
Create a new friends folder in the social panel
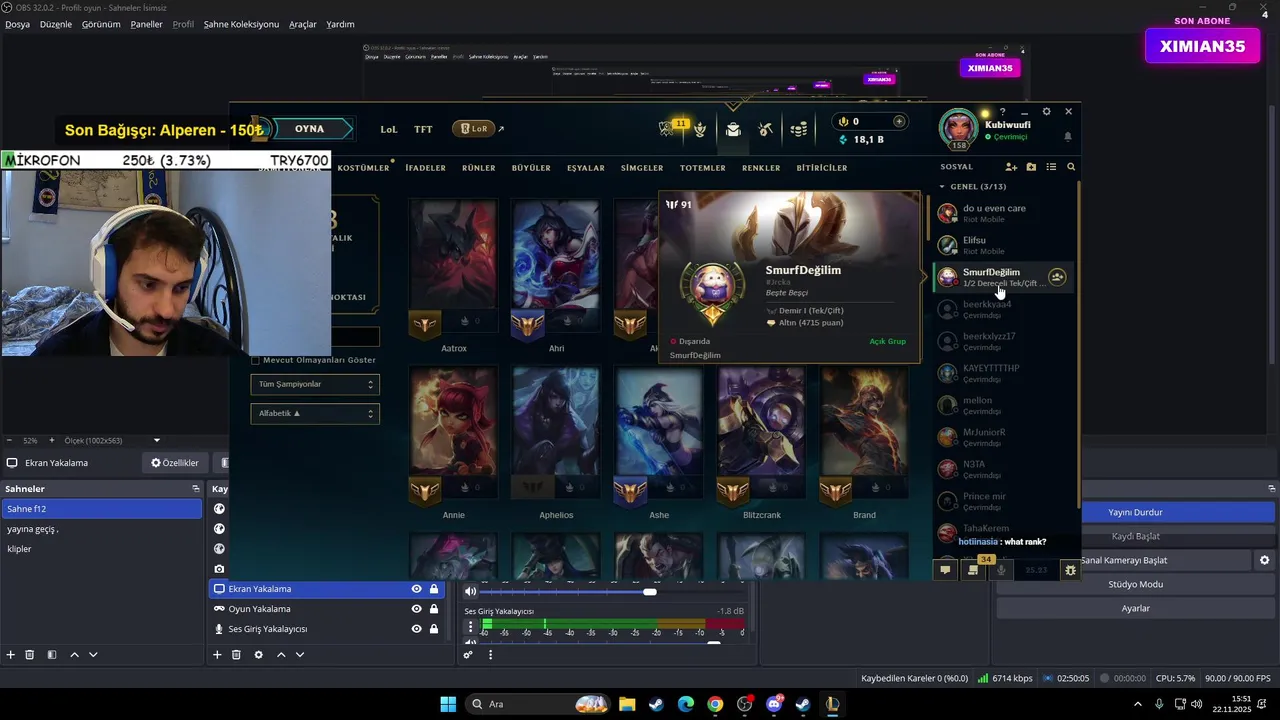pyautogui.click(x=1031, y=167)
